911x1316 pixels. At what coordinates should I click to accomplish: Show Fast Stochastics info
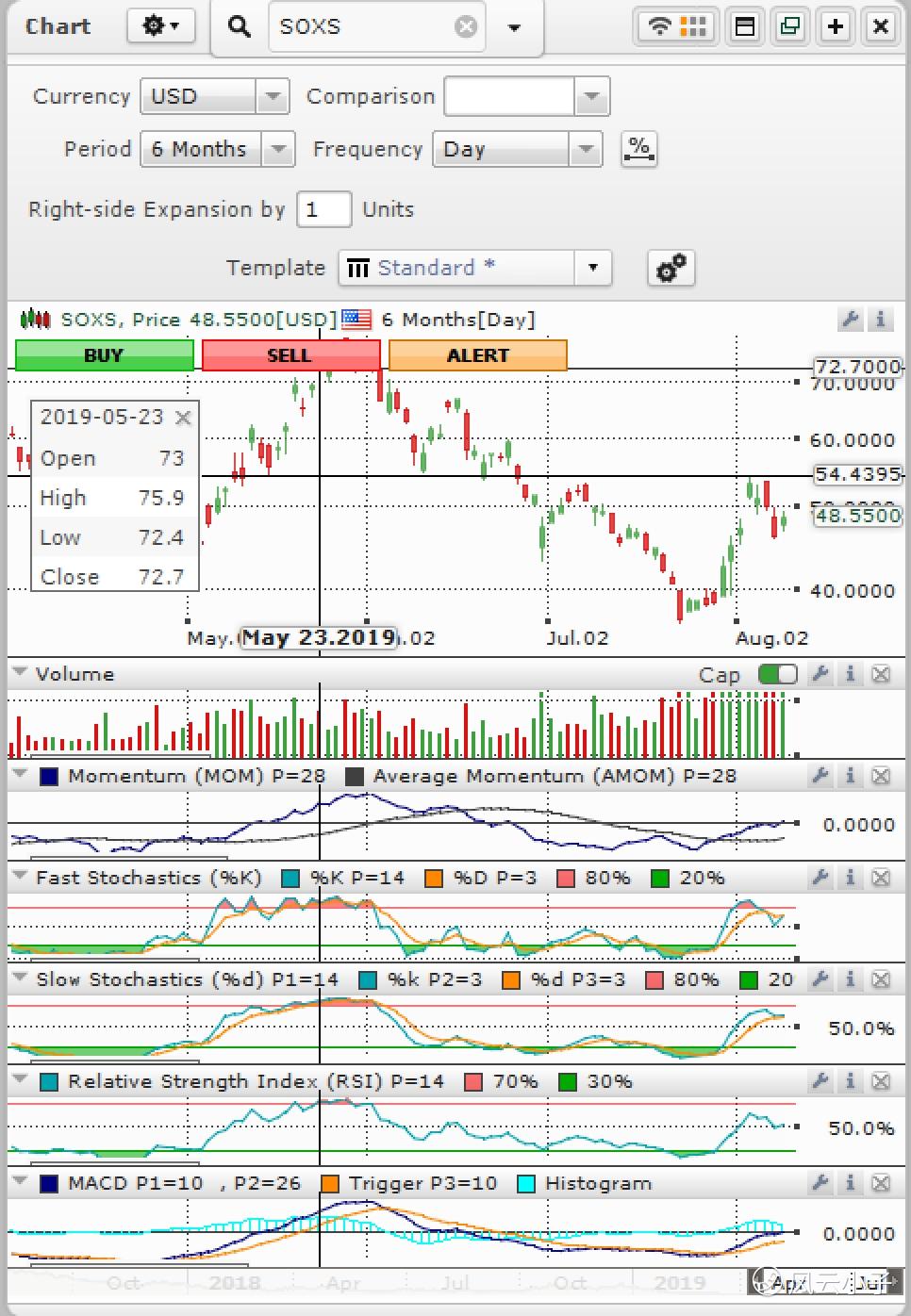click(x=851, y=878)
